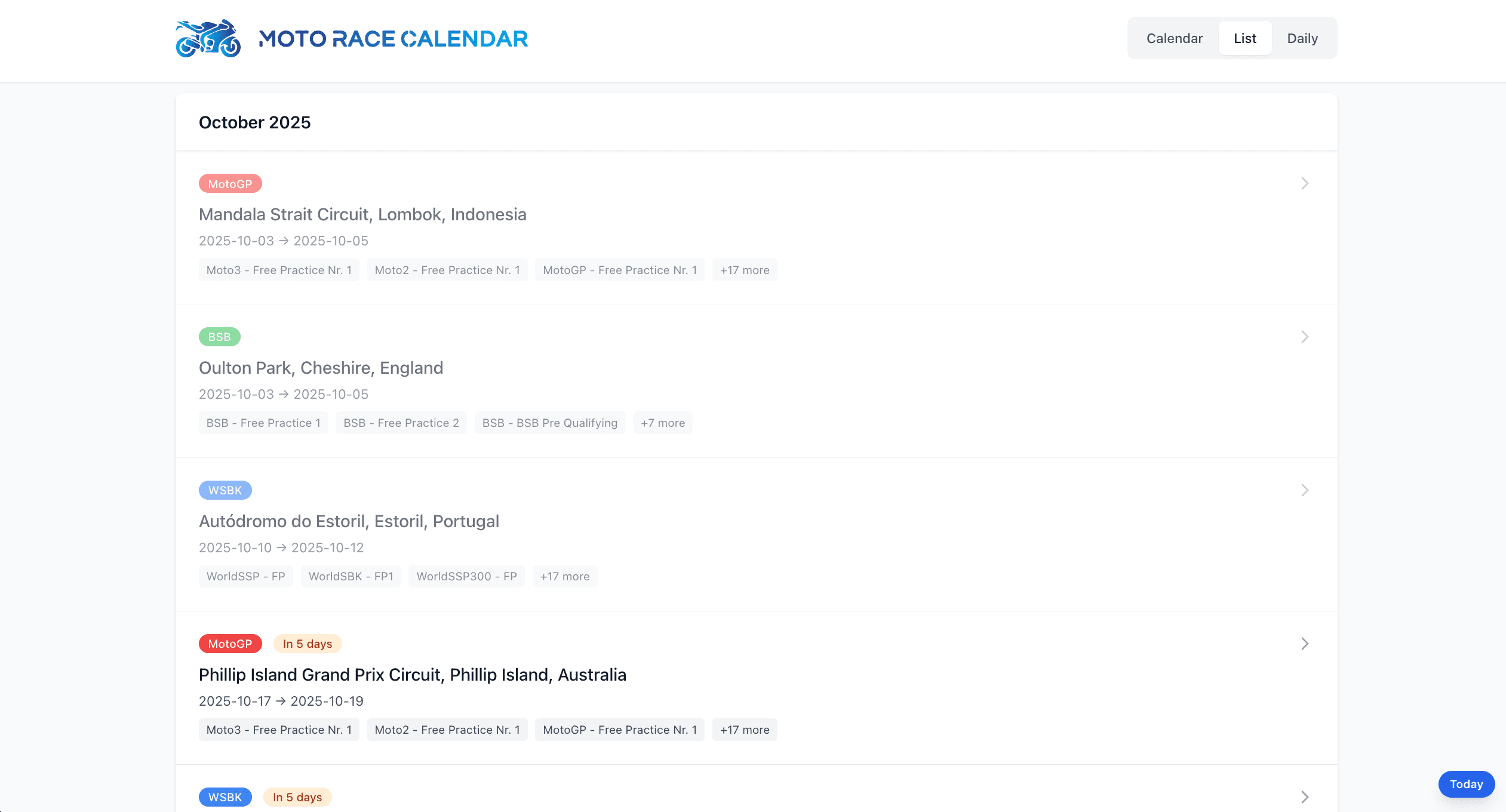Click the Moto Race Calendar title text
The height and width of the screenshot is (812, 1506).
click(x=393, y=39)
